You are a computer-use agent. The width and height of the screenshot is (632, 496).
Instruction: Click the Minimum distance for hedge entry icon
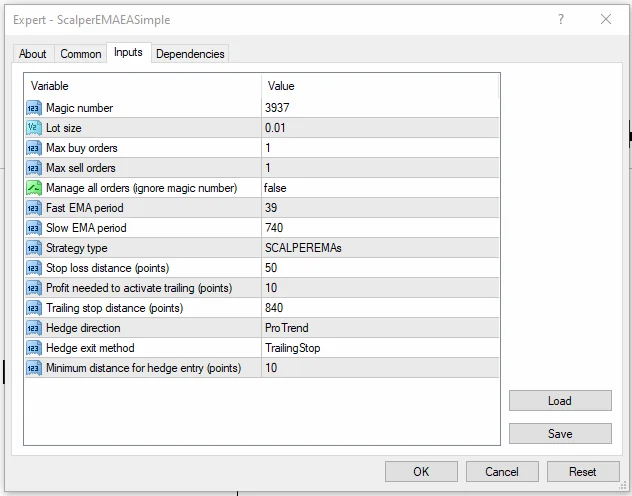tap(34, 368)
